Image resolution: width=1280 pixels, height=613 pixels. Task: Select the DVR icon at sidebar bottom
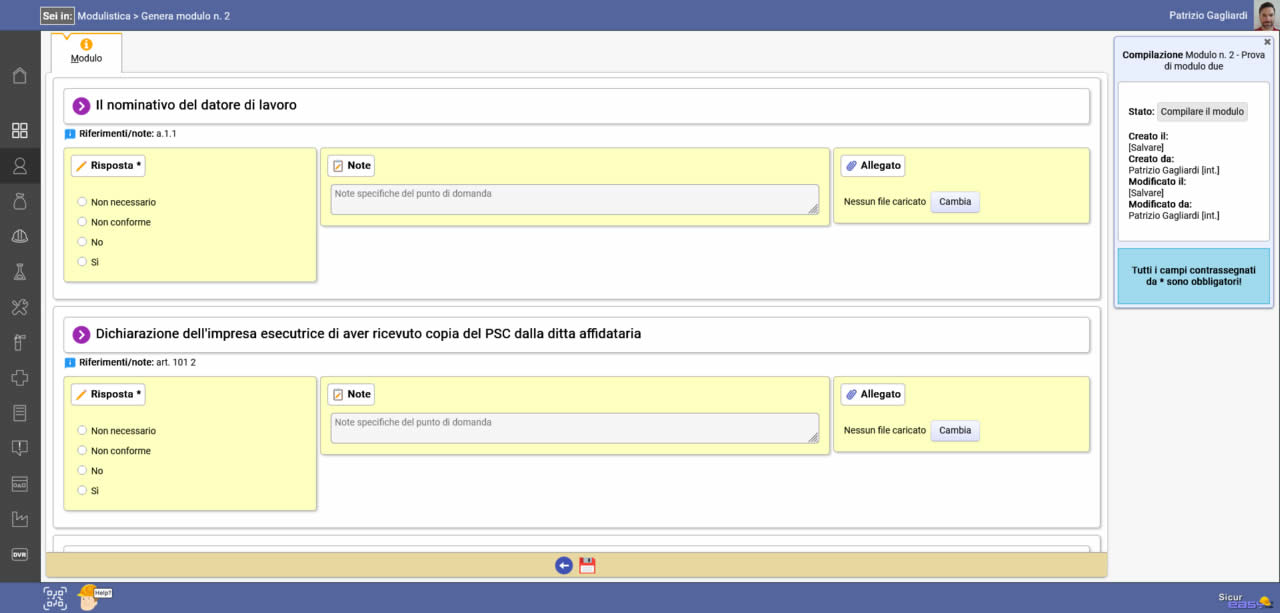coord(20,554)
